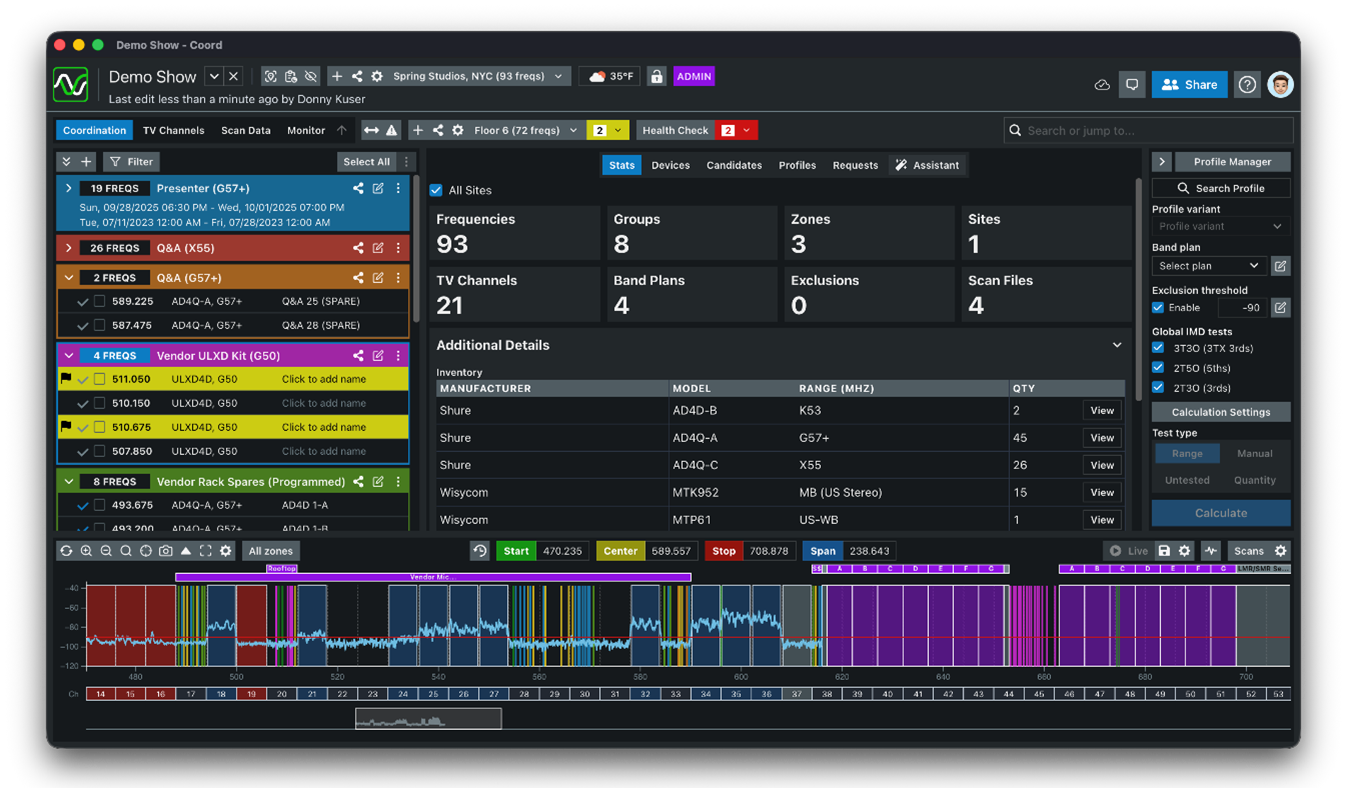Viewport: 1347px width, 788px height.
Task: Click the Search or jump to field
Action: point(1148,130)
